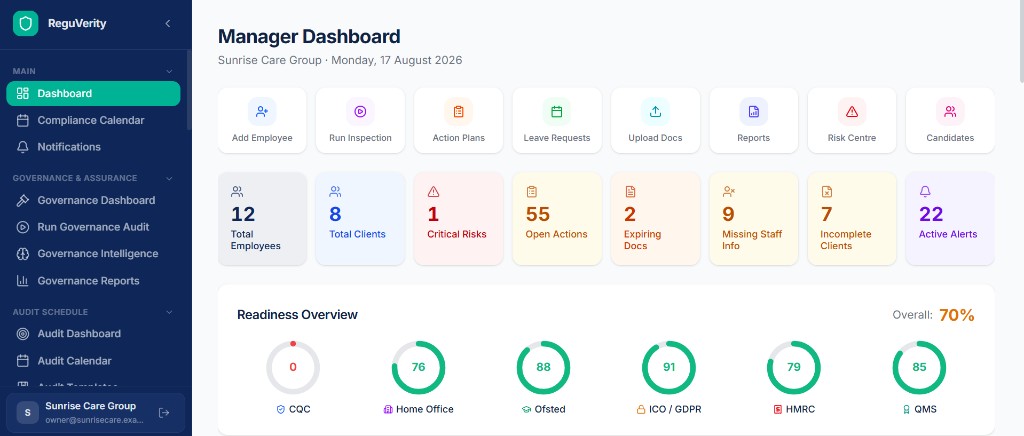Viewport: 1024px width, 436px height.
Task: Open the Expiring Docs stat card
Action: pos(656,219)
